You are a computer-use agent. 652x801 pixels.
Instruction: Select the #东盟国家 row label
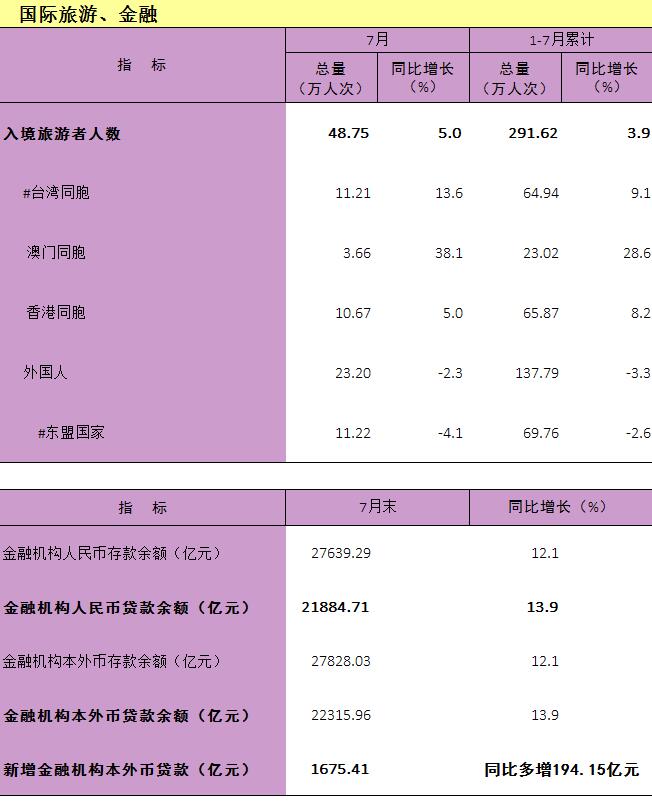click(71, 433)
